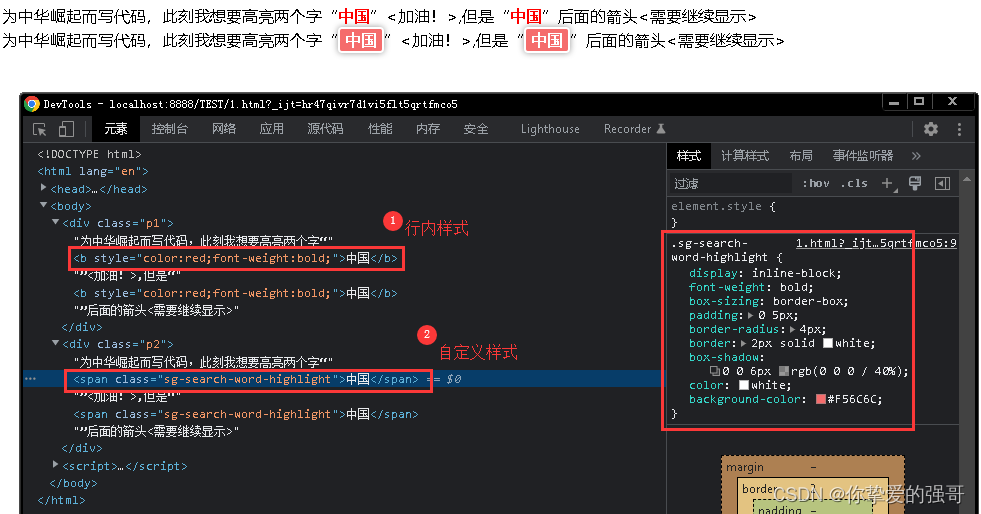Collapse the body element
Viewport: 981px width, 514px height.
coord(43,205)
